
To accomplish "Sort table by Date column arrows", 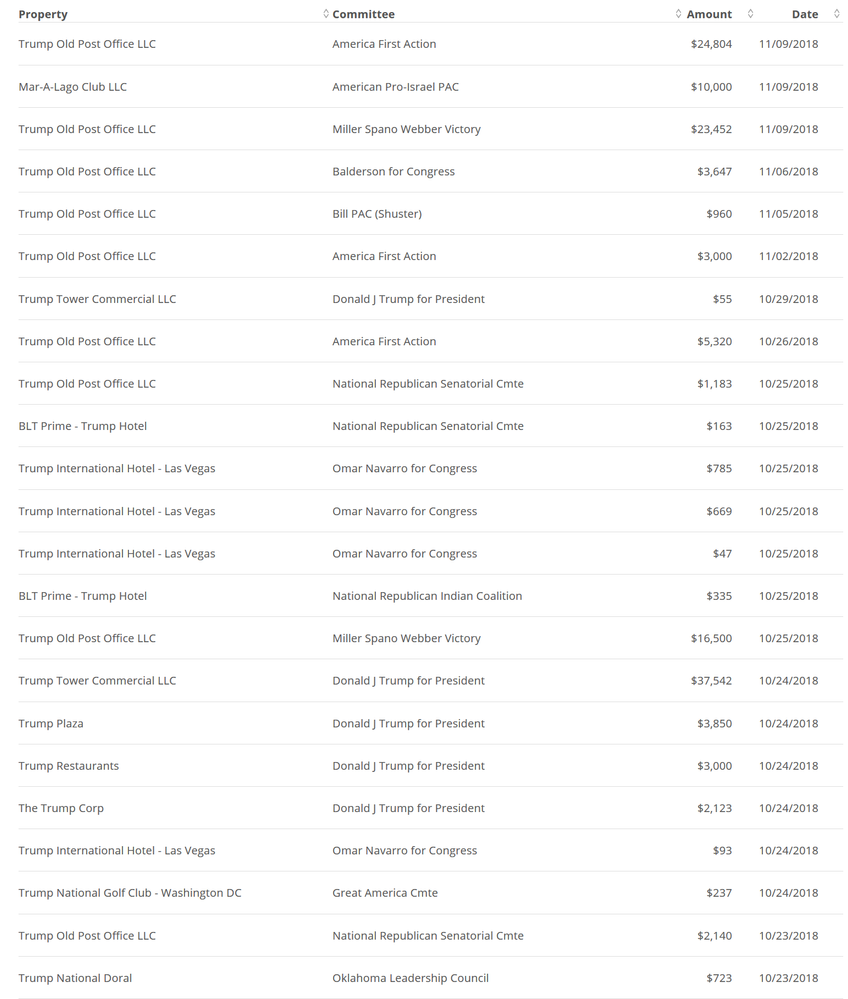I will point(837,13).
